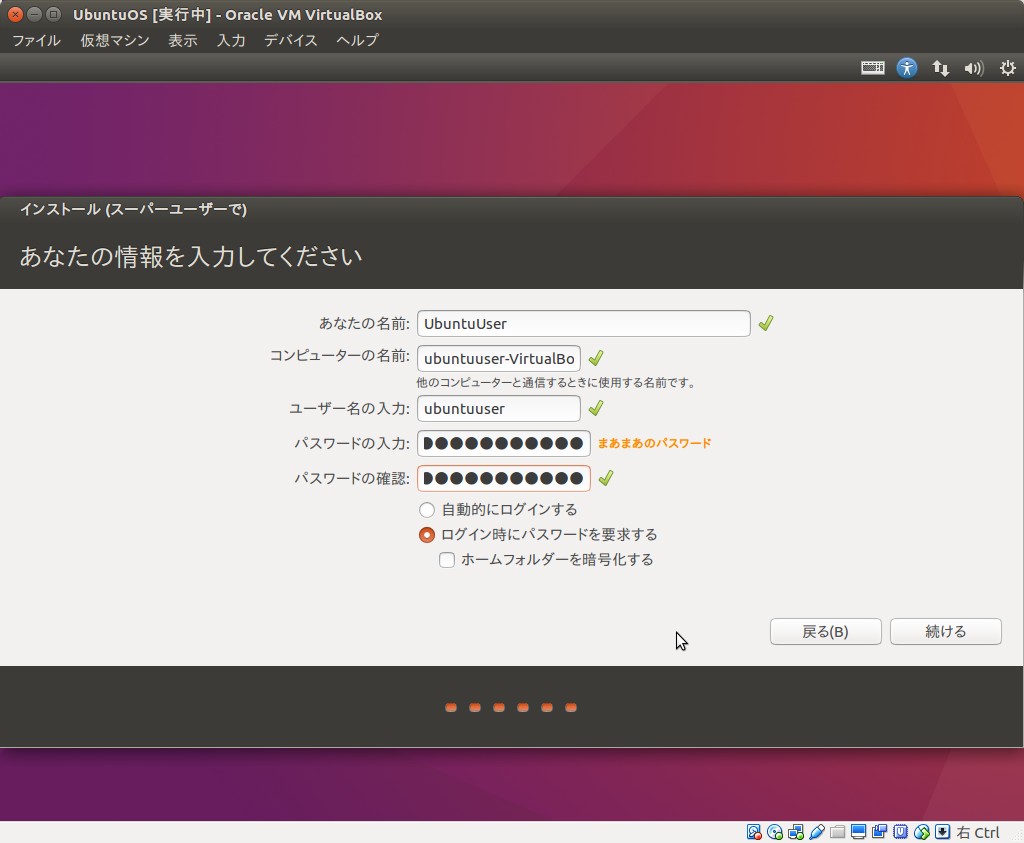Screen dimensions: 1024x843
Task: Click the 他のコンピューターと通信するときに使用する名前です hint text
Action: pos(556,383)
